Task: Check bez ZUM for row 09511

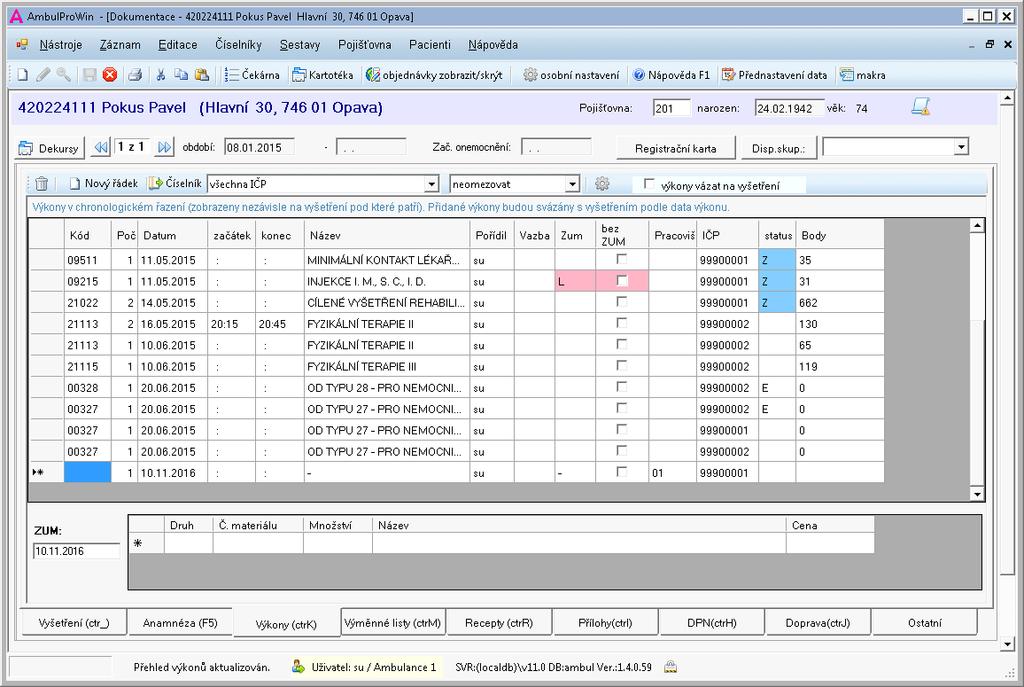Action: coord(622,259)
